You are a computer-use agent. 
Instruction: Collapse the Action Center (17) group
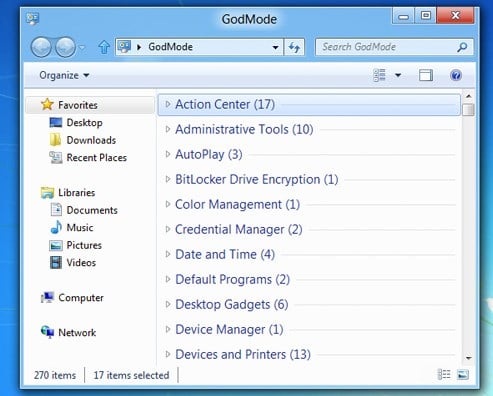(168, 104)
